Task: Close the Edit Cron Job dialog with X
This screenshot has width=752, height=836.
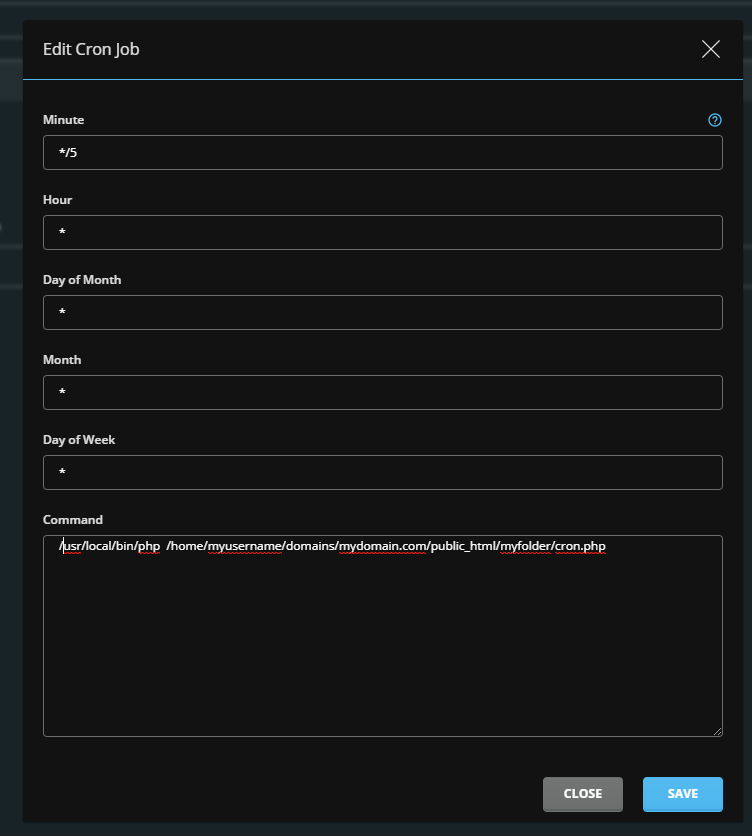Action: pyautogui.click(x=711, y=49)
